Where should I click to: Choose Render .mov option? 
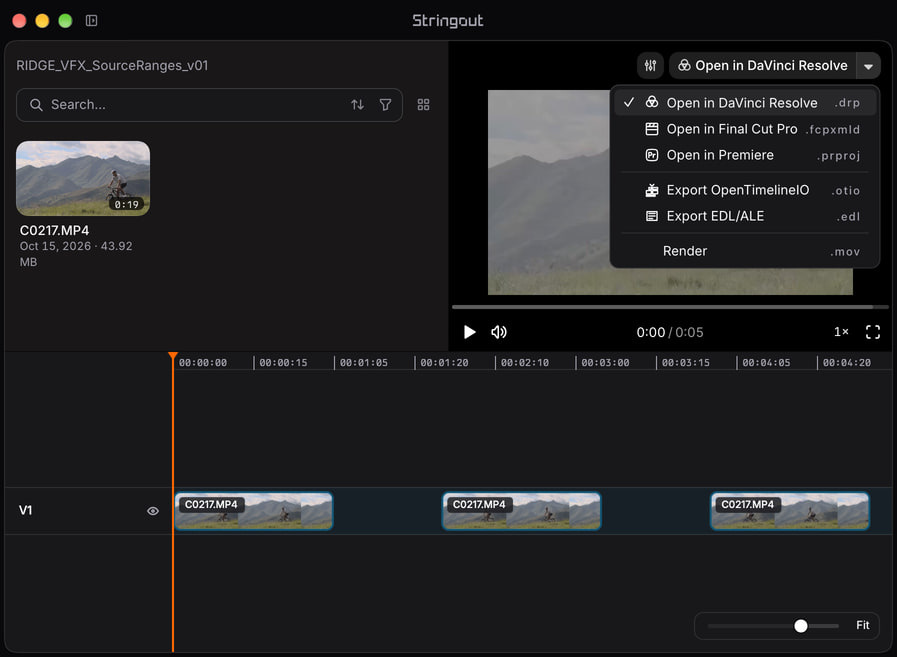(x=745, y=251)
